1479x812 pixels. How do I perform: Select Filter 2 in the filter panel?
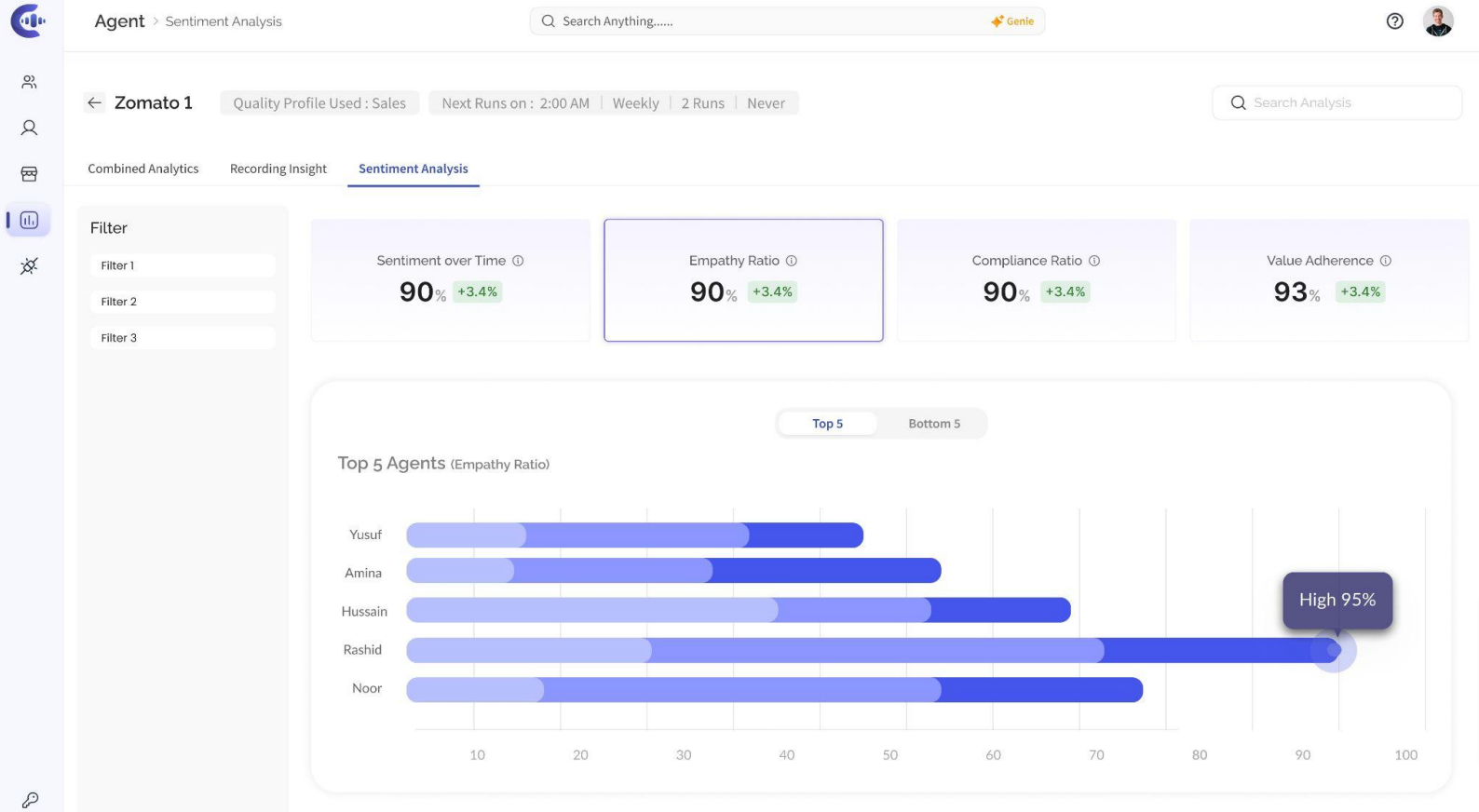[183, 302]
